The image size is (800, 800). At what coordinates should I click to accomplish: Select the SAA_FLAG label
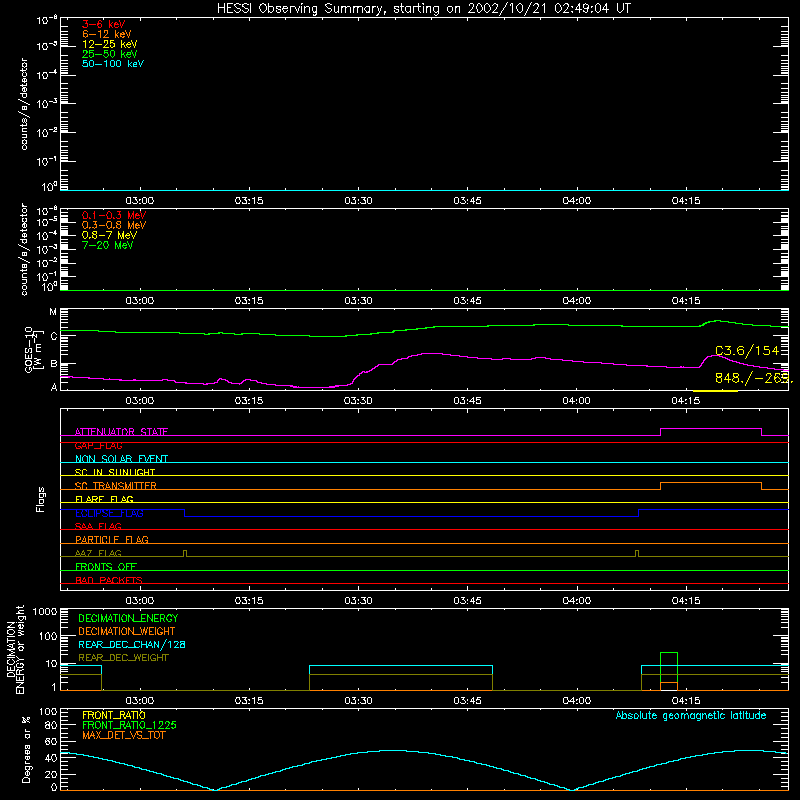[x=98, y=527]
